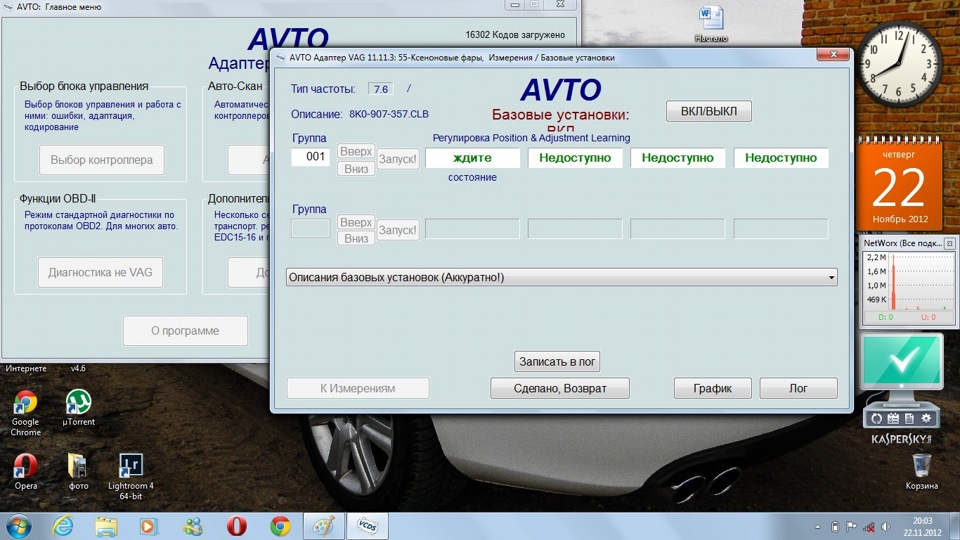Click Записать в лог button

click(x=557, y=362)
